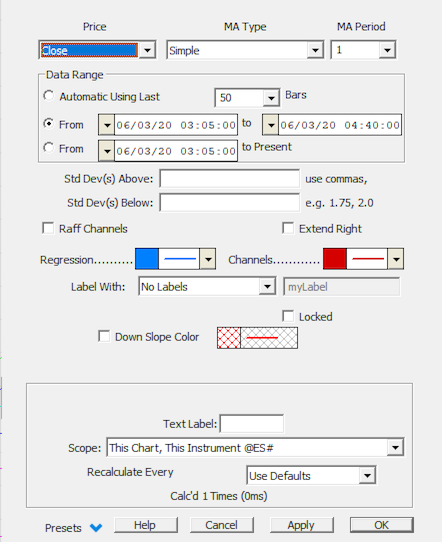442x542 pixels.
Task: Click the blue Regression color swatch
Action: coord(147,259)
